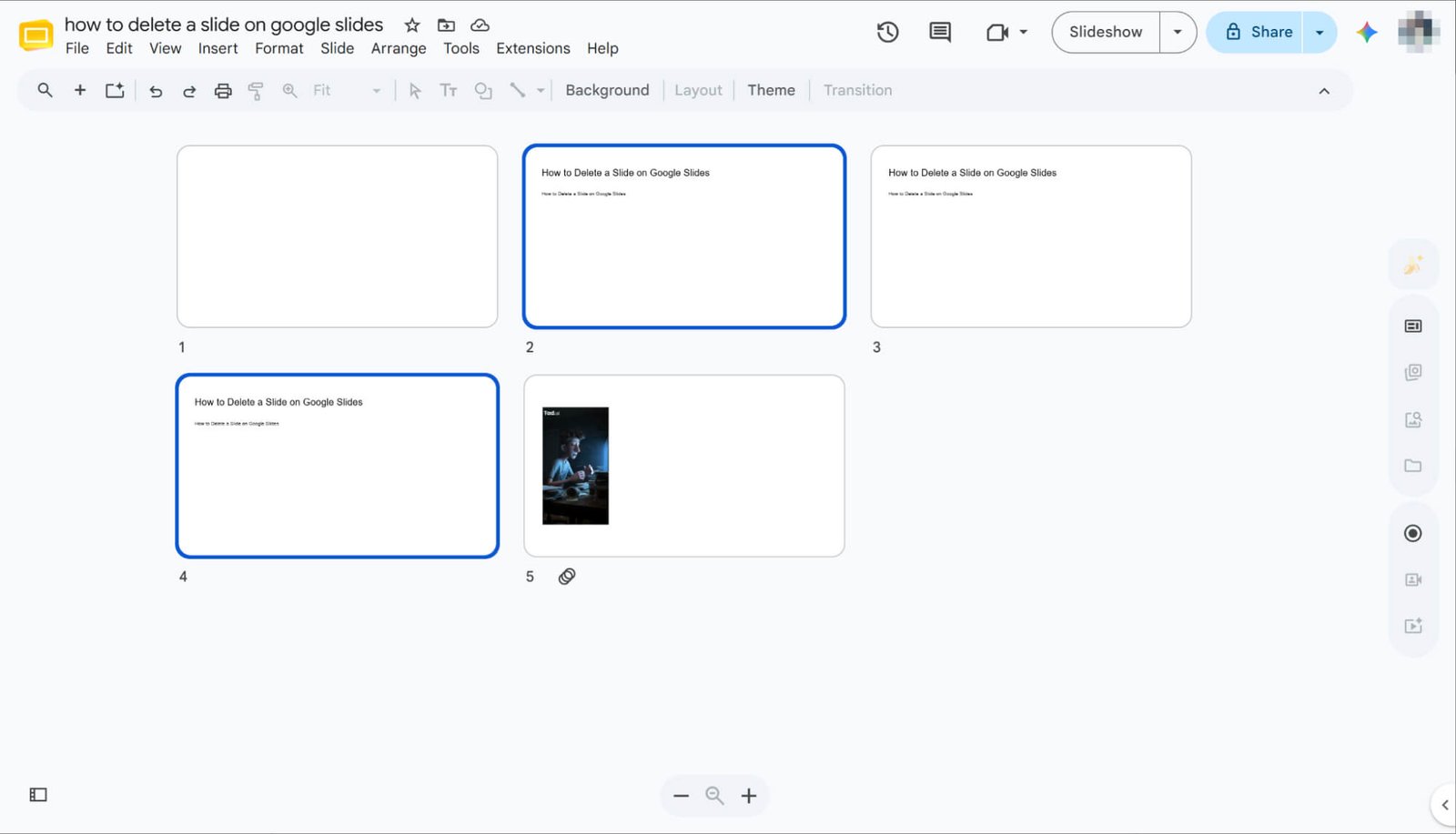
Task: Open the account profile avatar
Action: coord(1419,32)
